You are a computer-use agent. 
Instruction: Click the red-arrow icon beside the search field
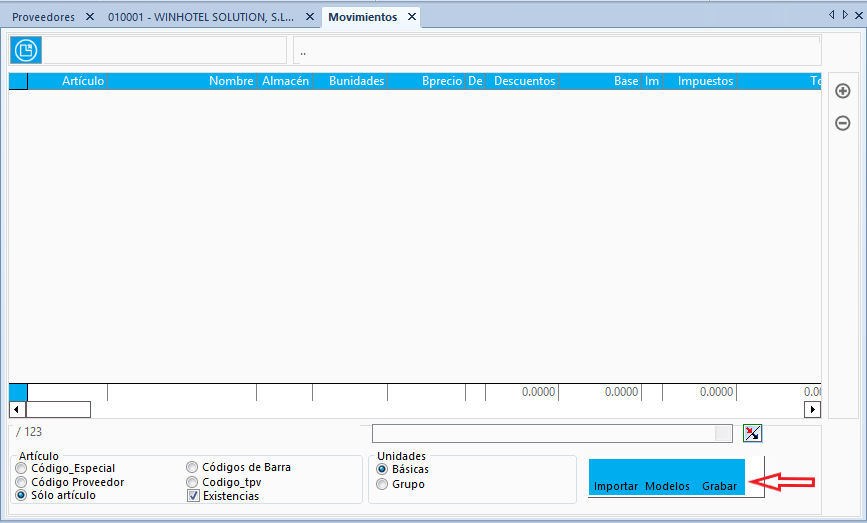pyautogui.click(x=753, y=433)
